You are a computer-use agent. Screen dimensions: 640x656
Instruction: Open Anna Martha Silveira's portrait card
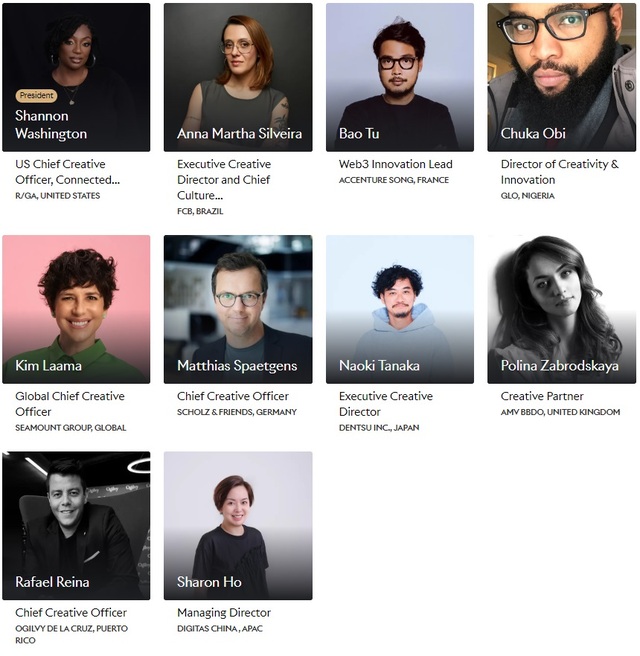238,77
